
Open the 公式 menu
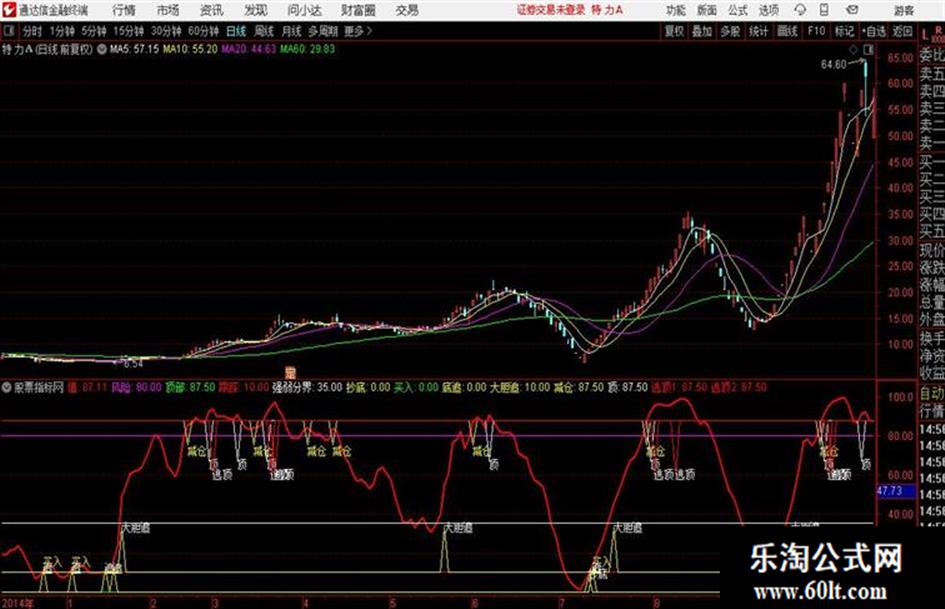pos(738,10)
